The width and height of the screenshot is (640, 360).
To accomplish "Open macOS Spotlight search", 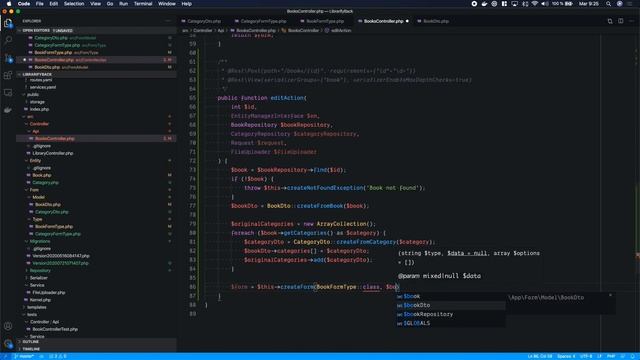I will [x=608, y=4].
